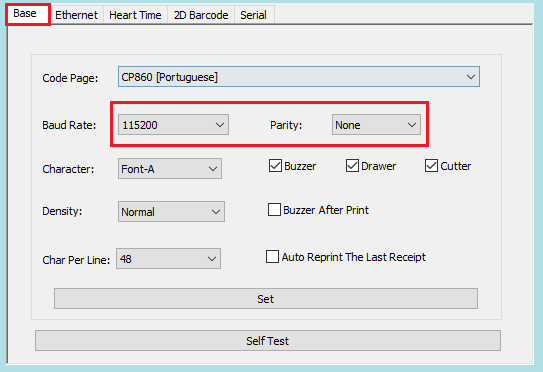The height and width of the screenshot is (372, 543).
Task: Open the Heart Time tab
Action: 135,15
